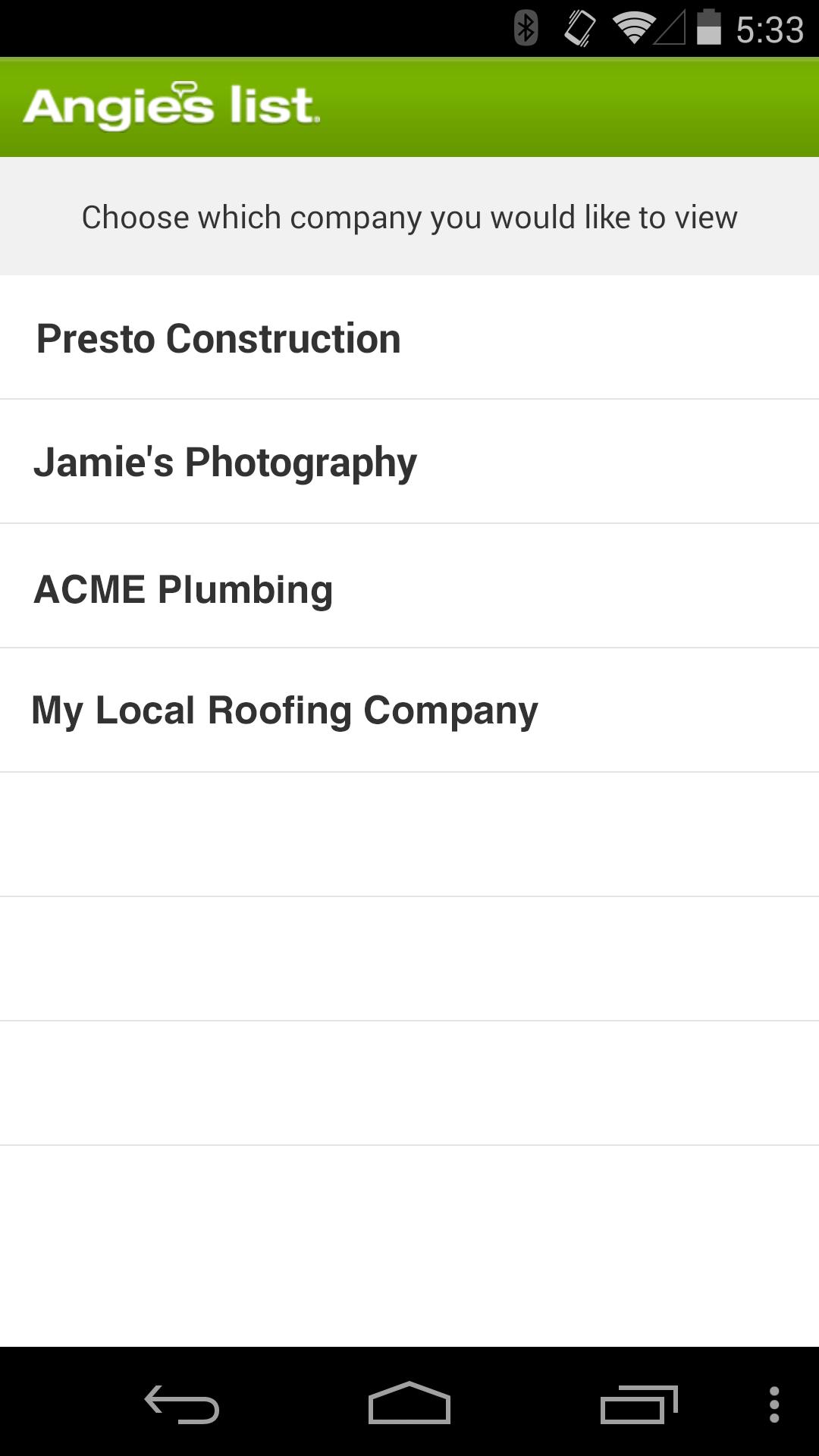Tap the screen rotation status icon
The height and width of the screenshot is (1456, 819).
pyautogui.click(x=580, y=29)
